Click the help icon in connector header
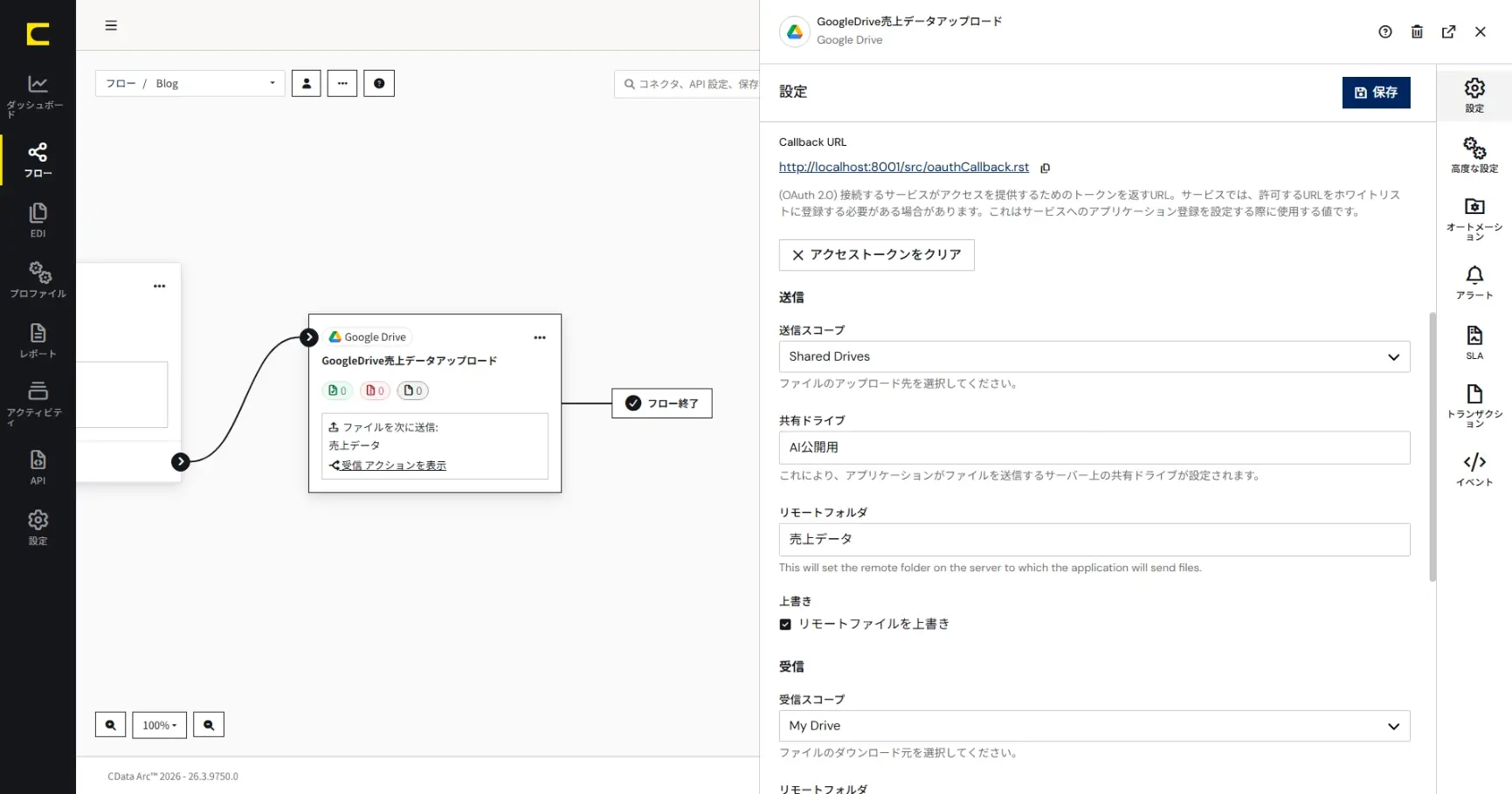The image size is (1512, 794). coord(1385,31)
